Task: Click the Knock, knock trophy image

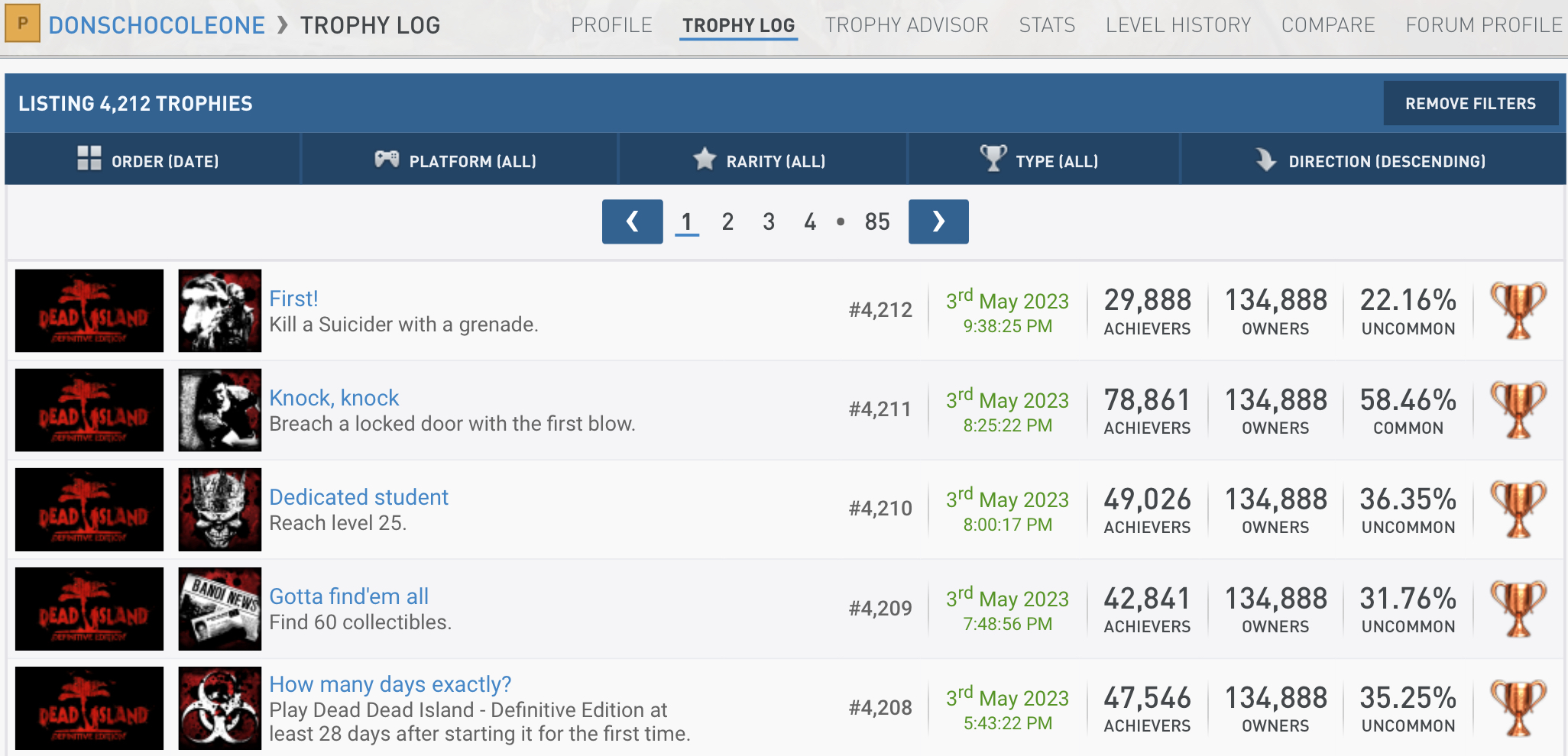Action: (220, 410)
